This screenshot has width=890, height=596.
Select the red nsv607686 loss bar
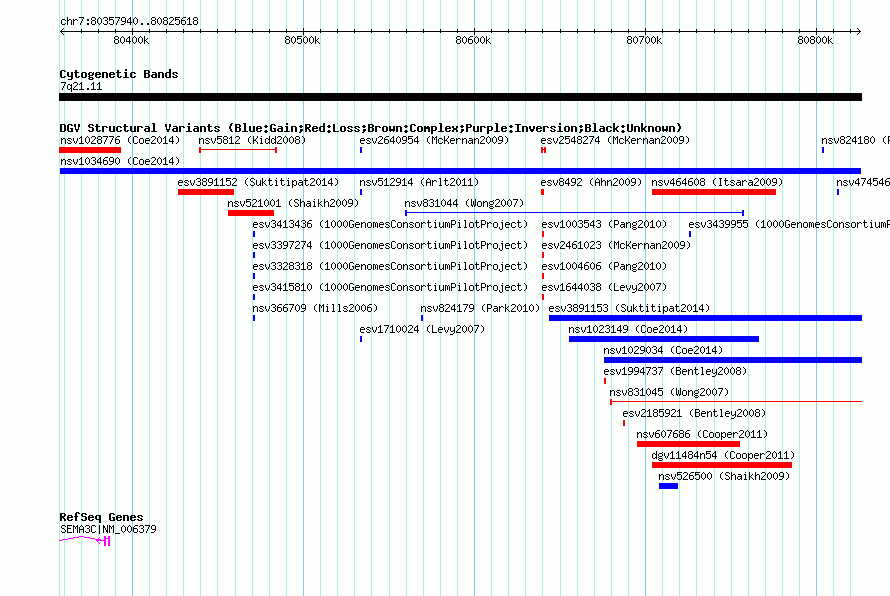688,444
